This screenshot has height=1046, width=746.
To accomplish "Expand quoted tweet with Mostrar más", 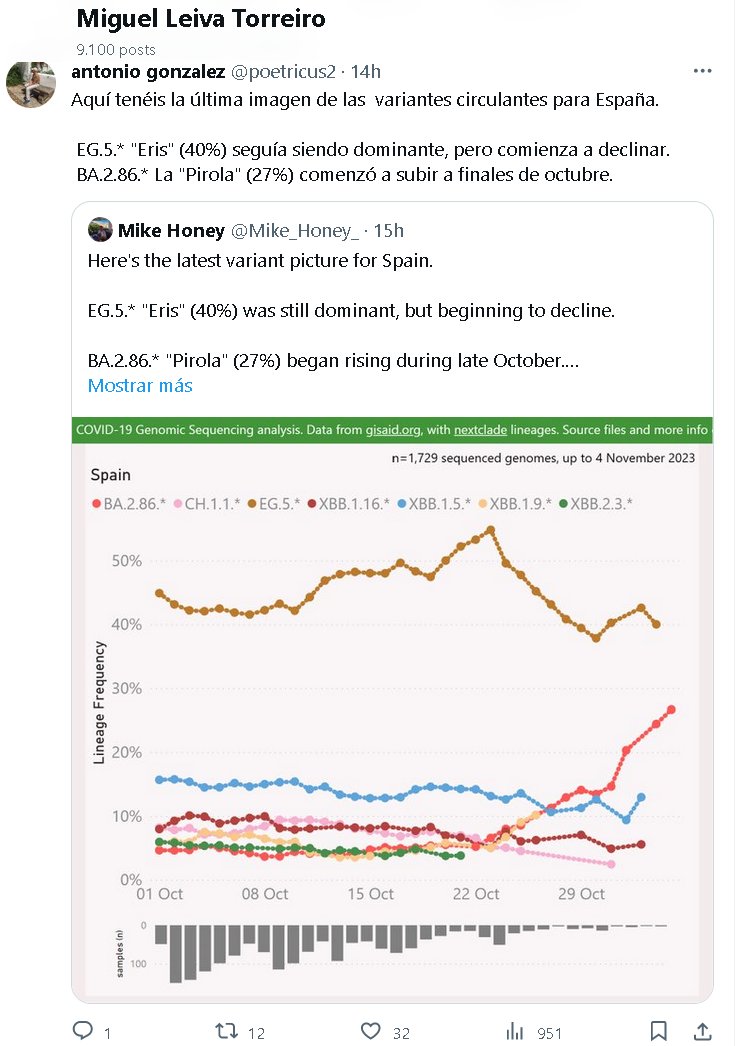I will point(140,386).
